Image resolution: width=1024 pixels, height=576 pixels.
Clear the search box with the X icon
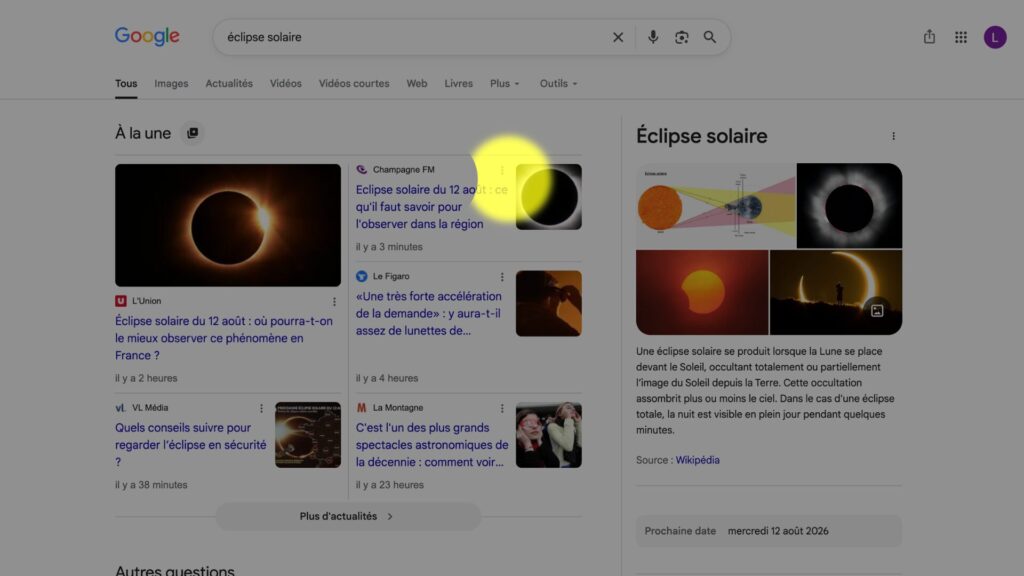(618, 37)
